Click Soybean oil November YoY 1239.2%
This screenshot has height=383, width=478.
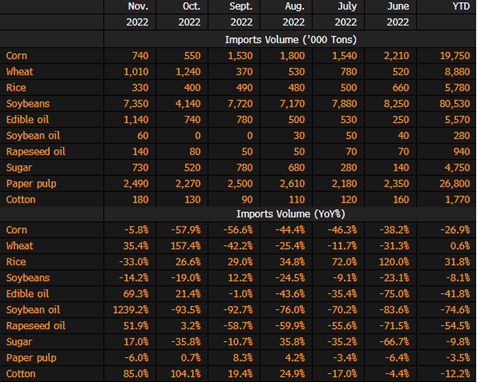tap(131, 310)
